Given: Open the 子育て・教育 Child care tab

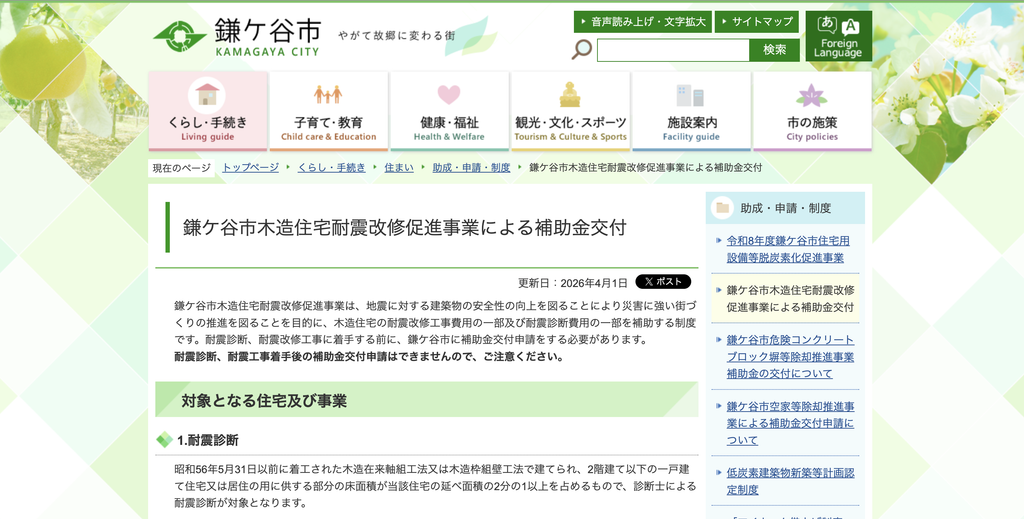Looking at the screenshot, I should (328, 111).
